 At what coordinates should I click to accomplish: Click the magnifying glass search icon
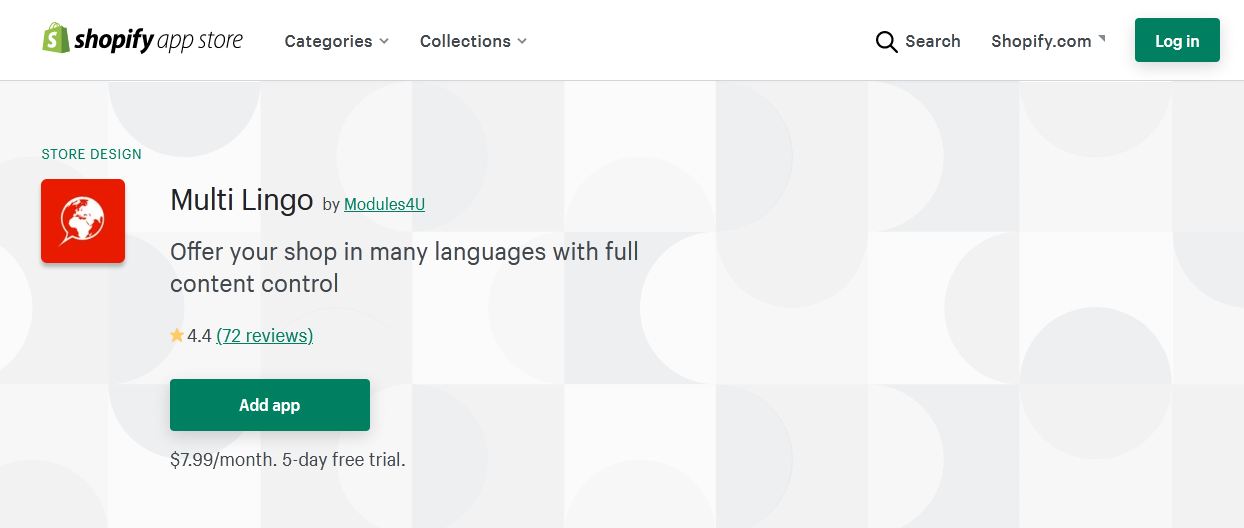(886, 41)
